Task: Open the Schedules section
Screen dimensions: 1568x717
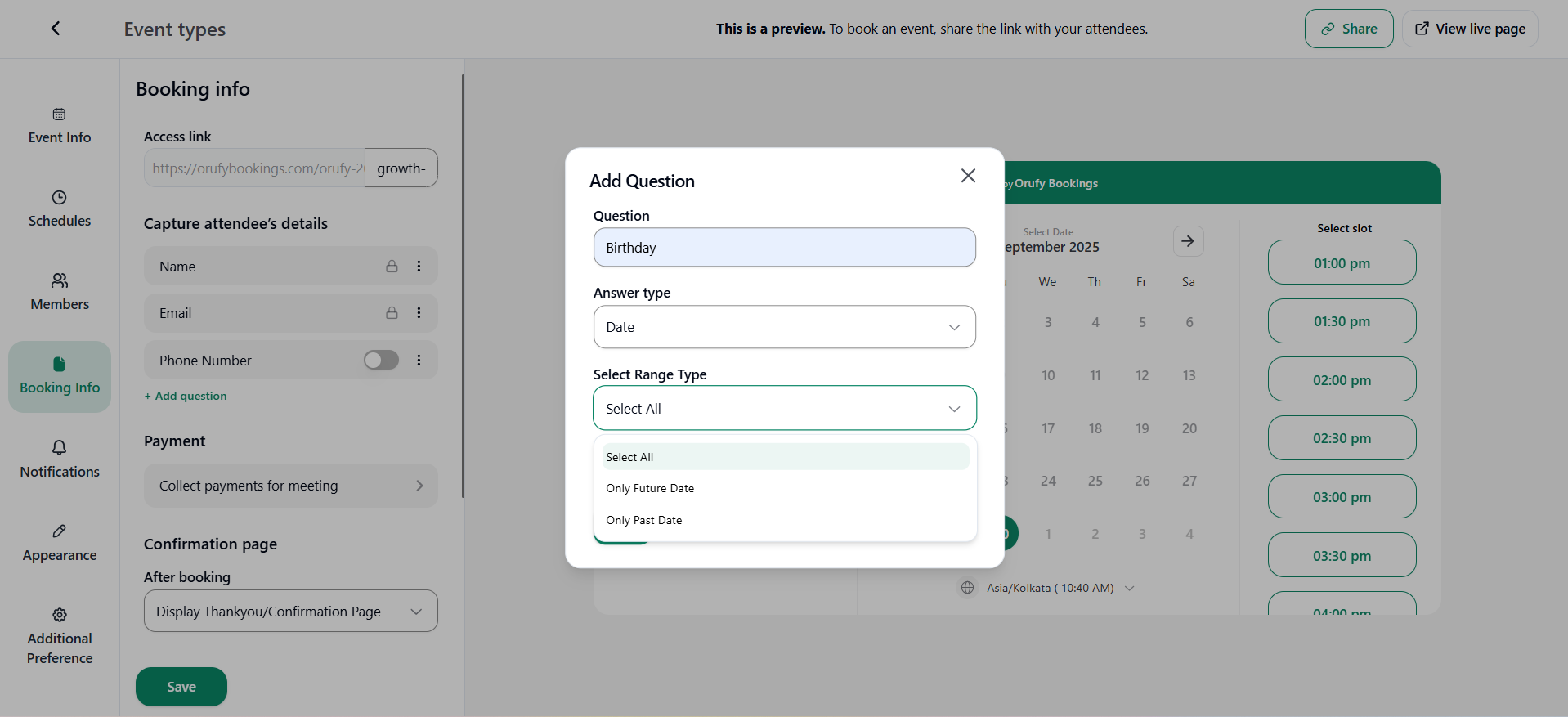Action: click(x=60, y=208)
